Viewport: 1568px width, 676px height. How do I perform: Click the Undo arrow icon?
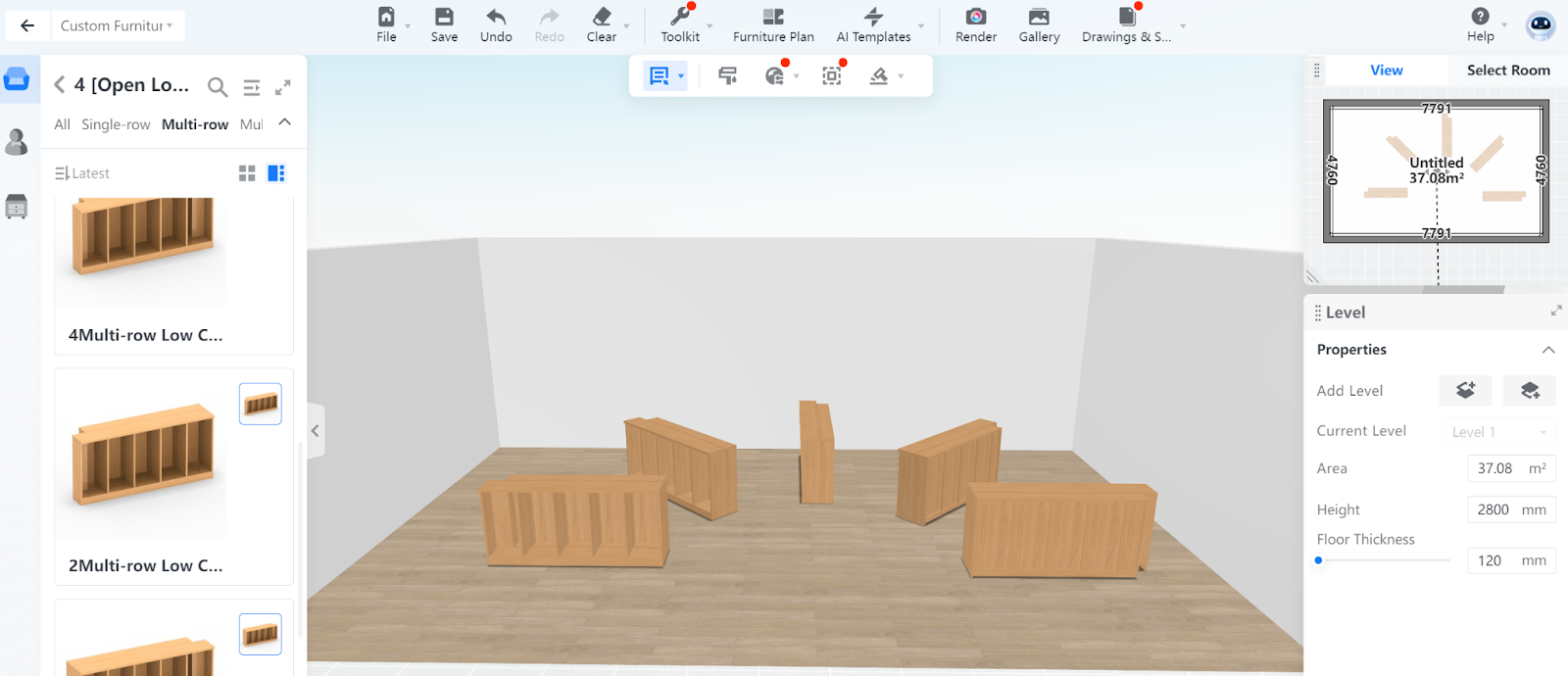tap(496, 17)
